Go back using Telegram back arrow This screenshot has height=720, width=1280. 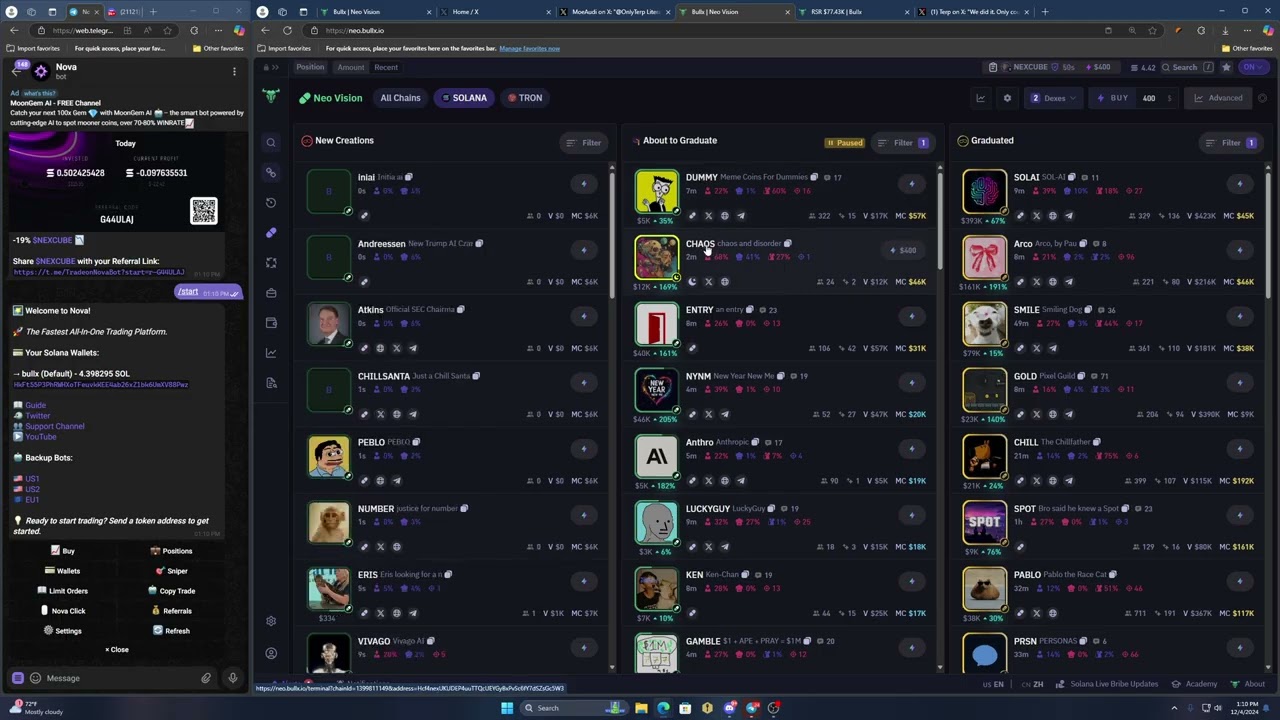[16, 71]
